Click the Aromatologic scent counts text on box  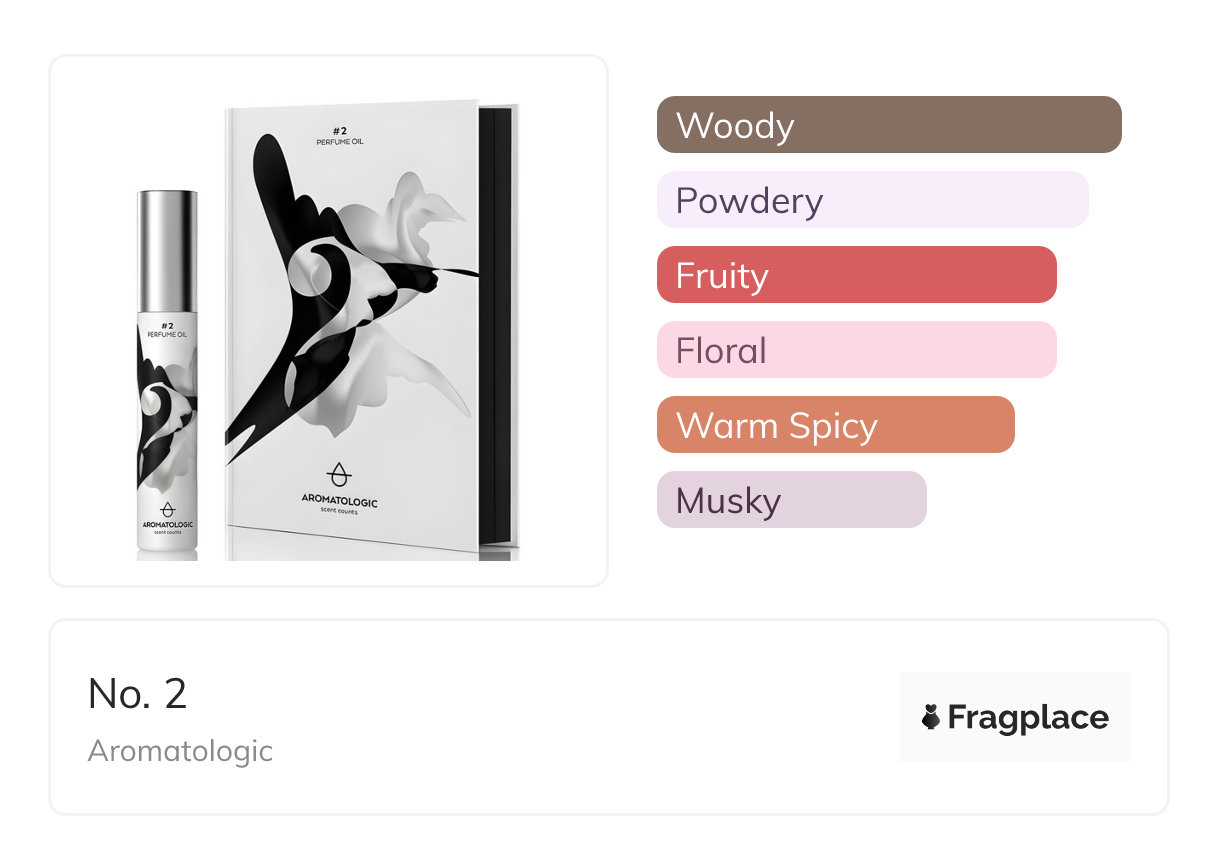[x=340, y=505]
